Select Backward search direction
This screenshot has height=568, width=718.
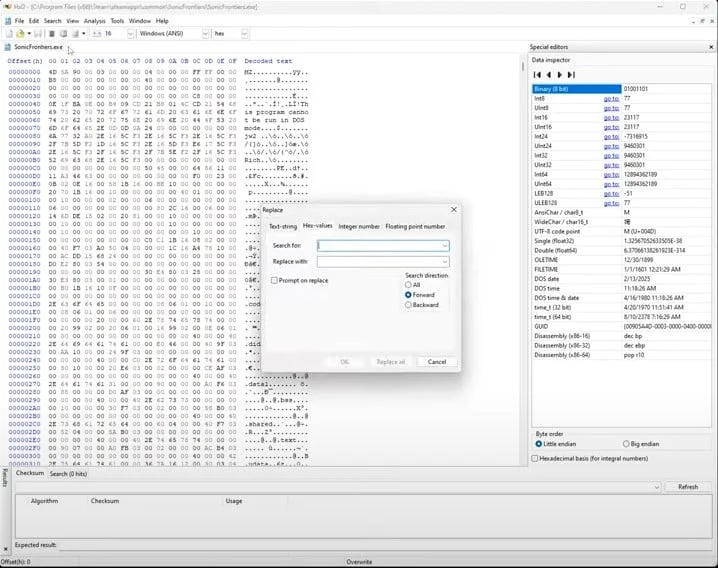(x=408, y=305)
